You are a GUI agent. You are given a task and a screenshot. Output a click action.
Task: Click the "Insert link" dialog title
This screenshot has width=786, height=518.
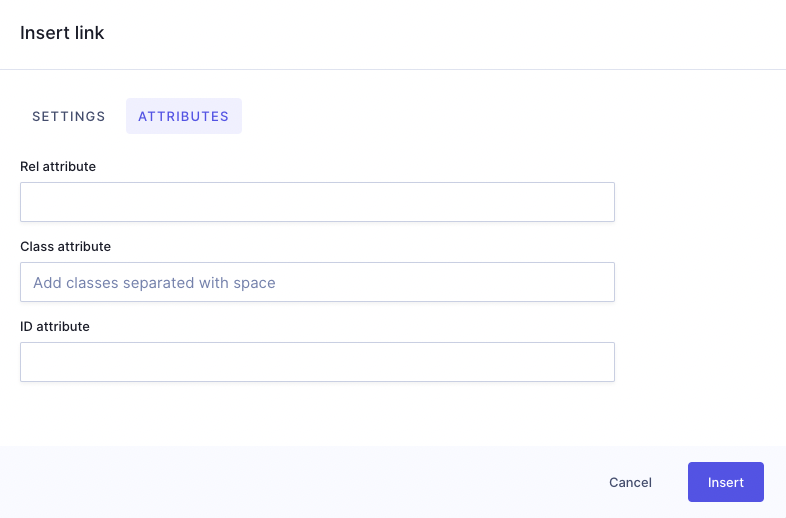tap(62, 33)
